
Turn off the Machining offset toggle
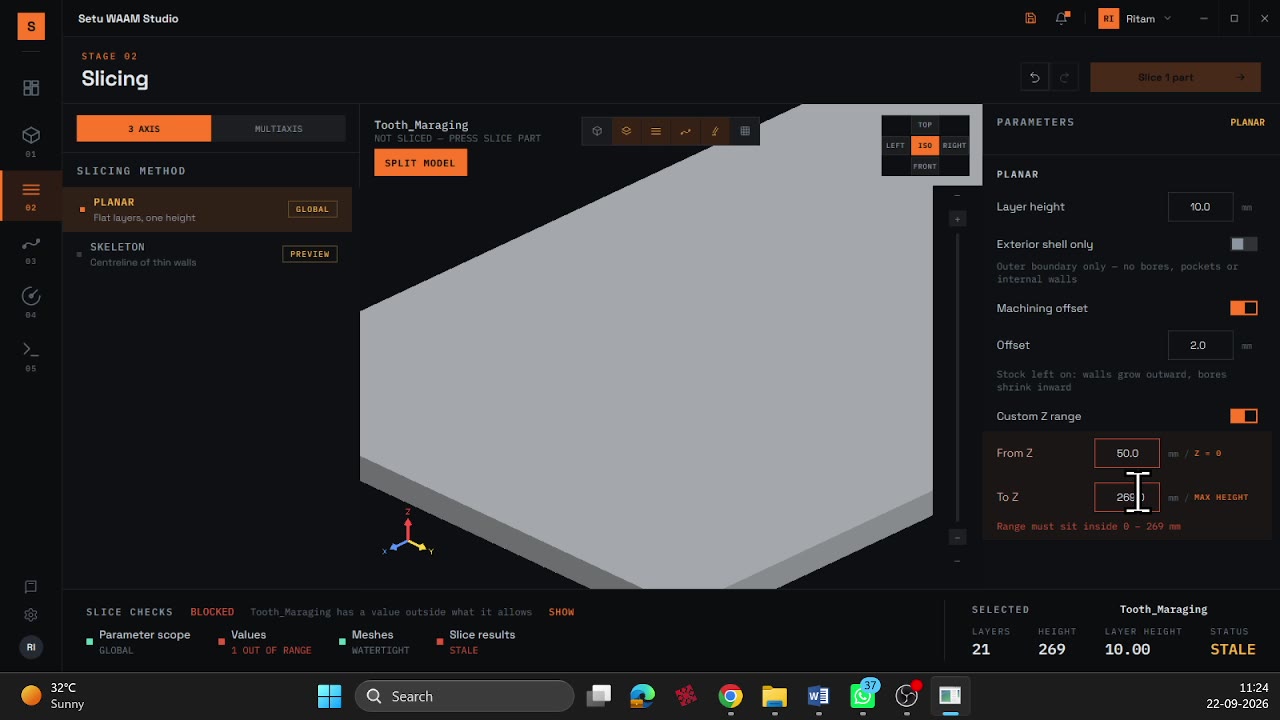[1244, 308]
